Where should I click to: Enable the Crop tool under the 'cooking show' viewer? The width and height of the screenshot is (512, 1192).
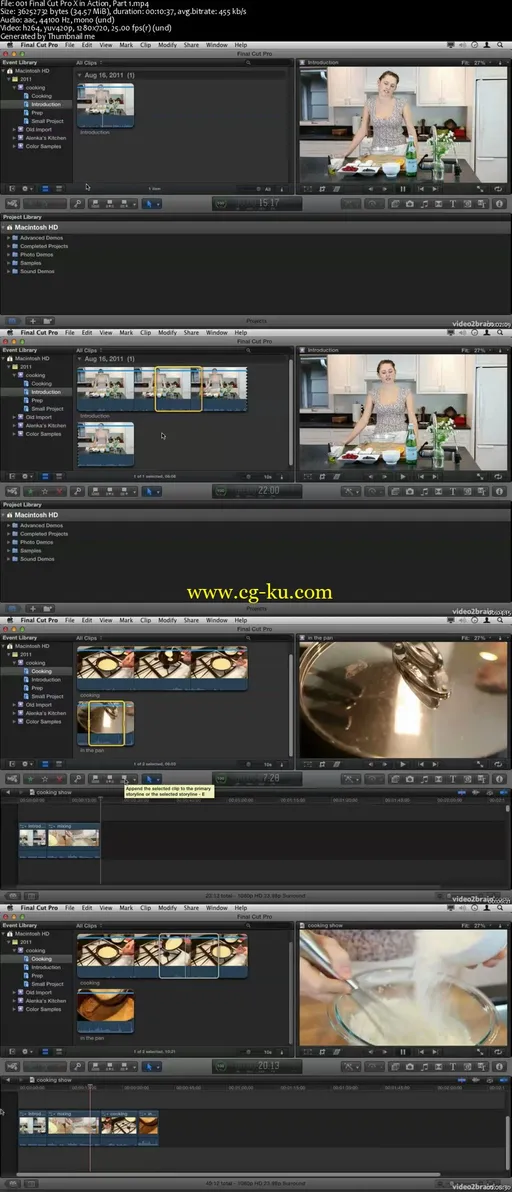322,1051
